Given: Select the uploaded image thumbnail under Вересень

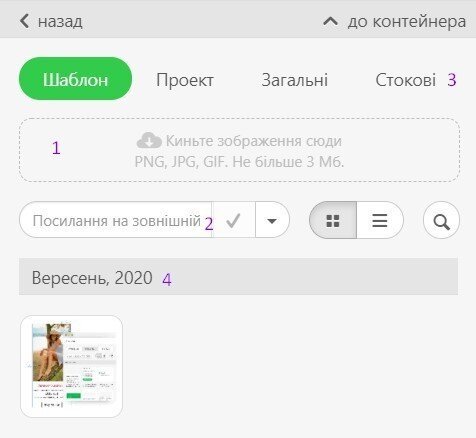Looking at the screenshot, I should 71,366.
